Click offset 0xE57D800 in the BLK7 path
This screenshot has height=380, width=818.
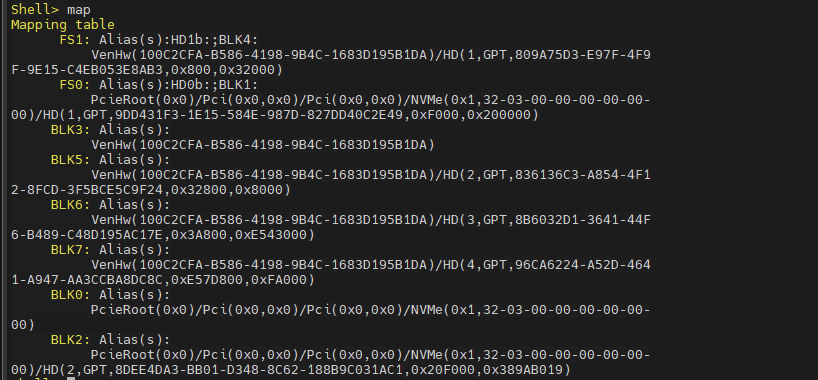(207, 280)
